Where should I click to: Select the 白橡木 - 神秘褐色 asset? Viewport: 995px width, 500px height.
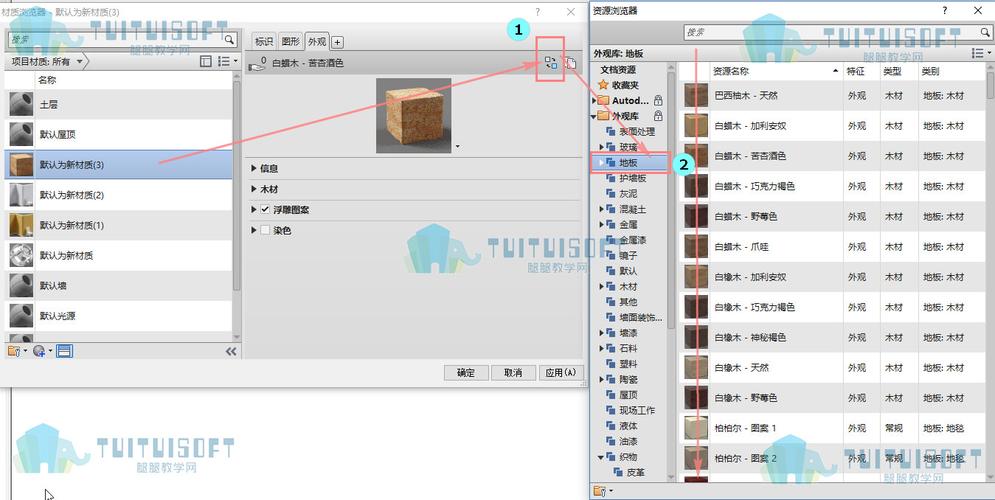[833, 338]
